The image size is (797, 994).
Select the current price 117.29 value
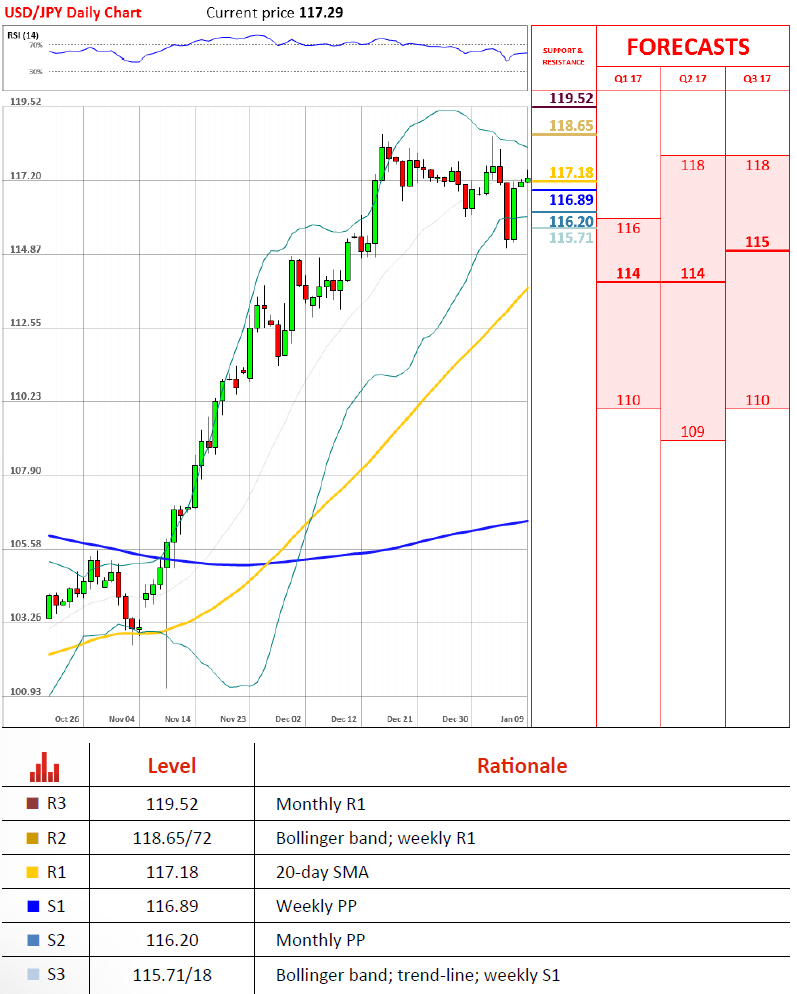coord(321,13)
